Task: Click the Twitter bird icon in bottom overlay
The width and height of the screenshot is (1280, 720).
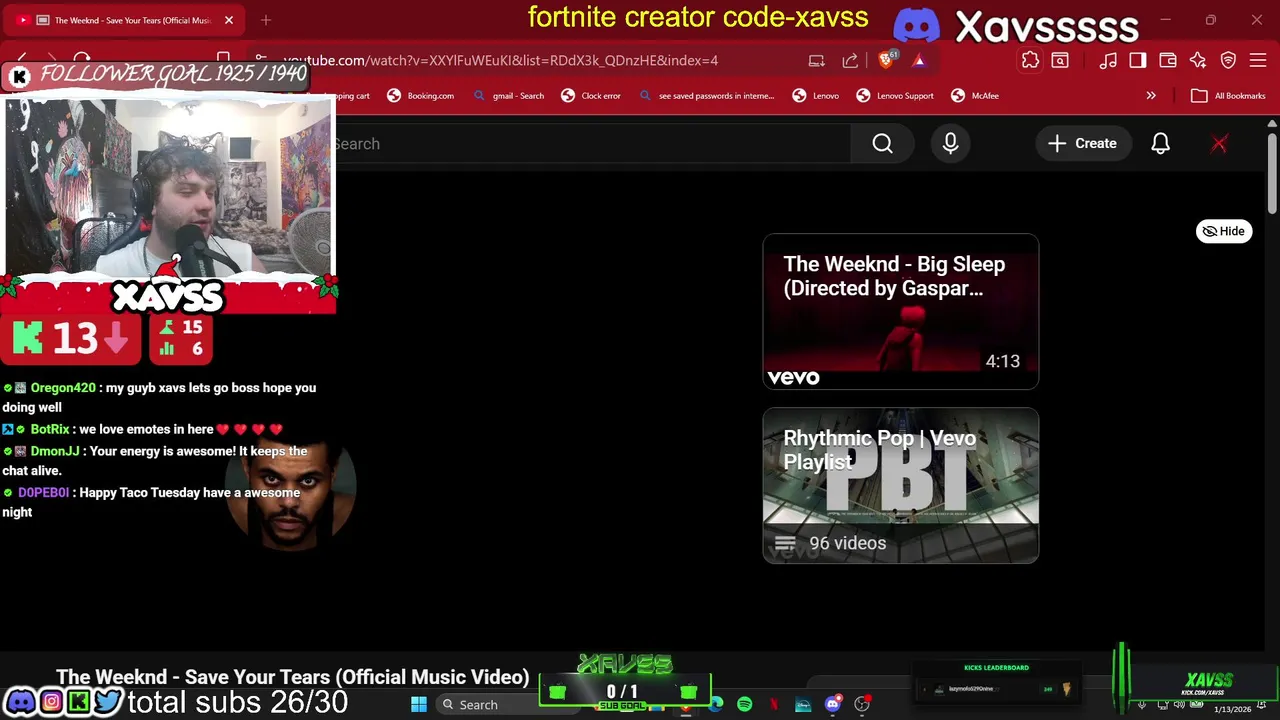Action: point(108,702)
